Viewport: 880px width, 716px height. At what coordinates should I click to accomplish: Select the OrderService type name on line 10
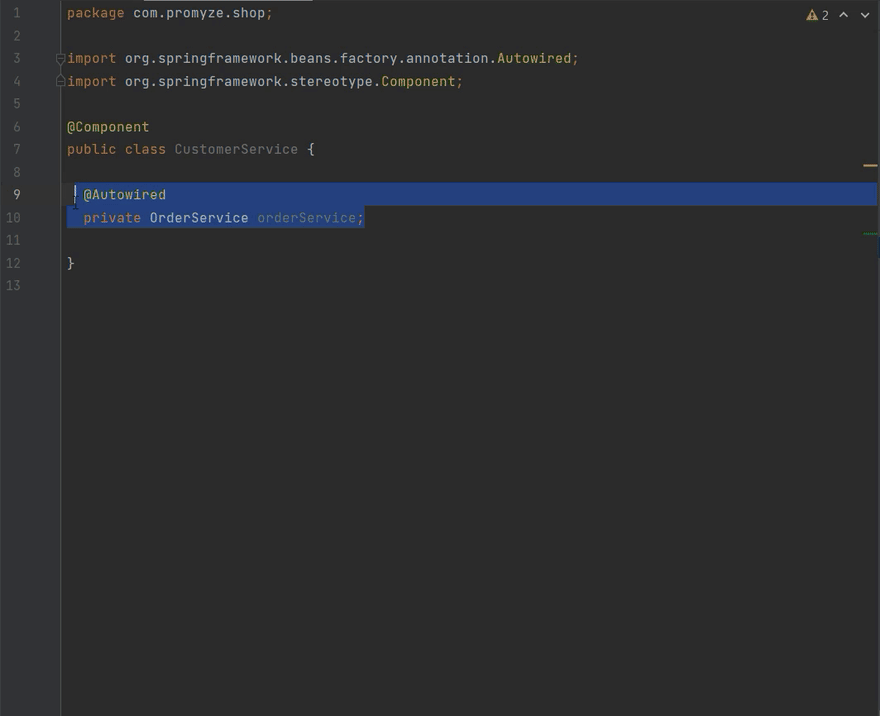(x=197, y=217)
